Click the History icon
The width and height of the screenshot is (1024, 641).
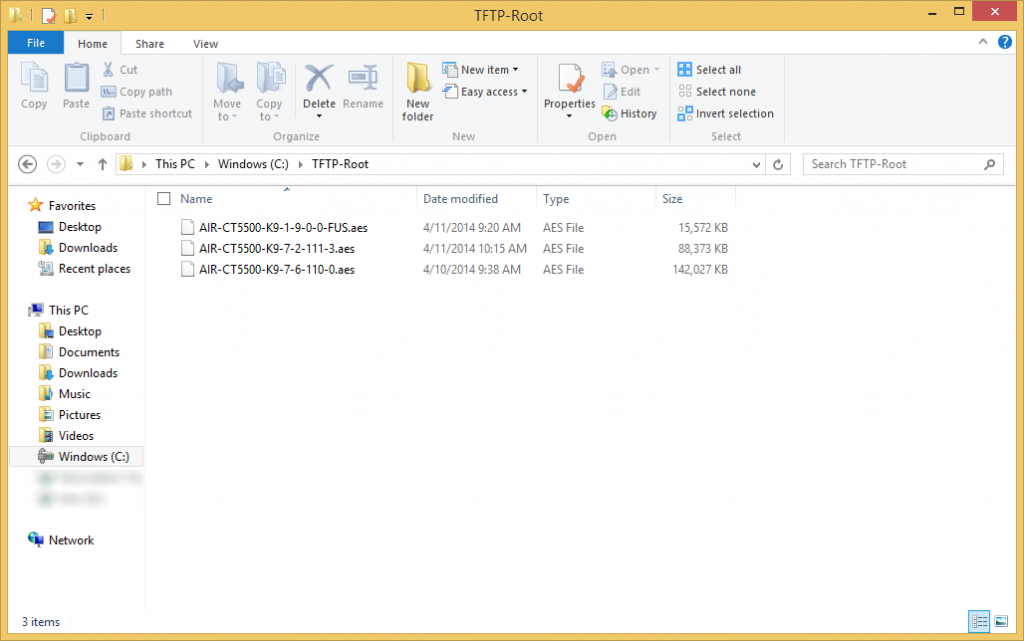tap(629, 113)
